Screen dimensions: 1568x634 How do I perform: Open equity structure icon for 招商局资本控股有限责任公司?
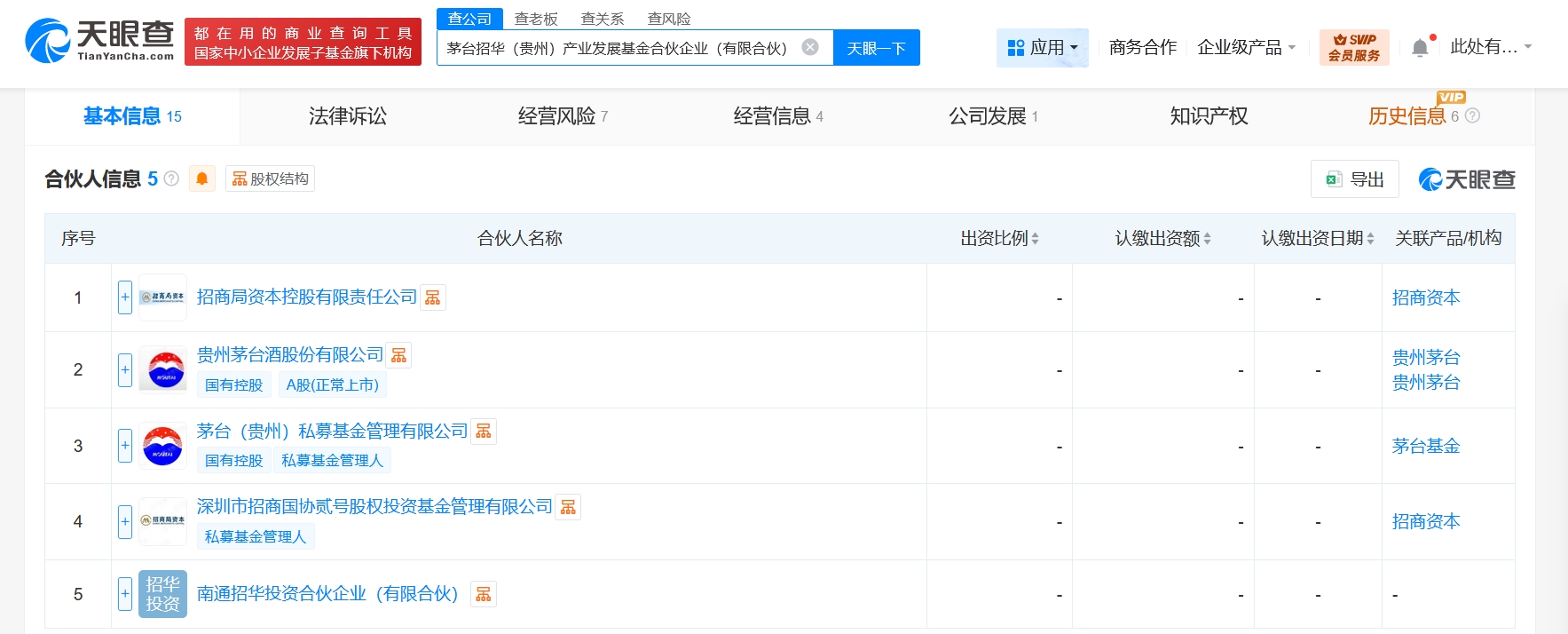(x=432, y=297)
